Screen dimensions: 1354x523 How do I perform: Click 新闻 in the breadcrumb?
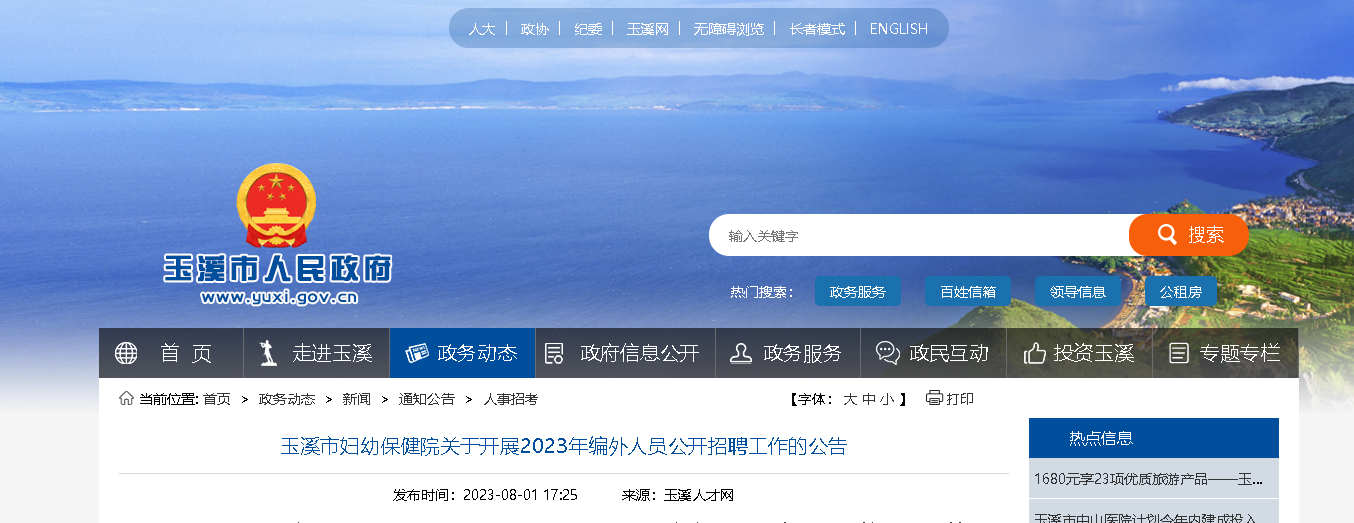(x=357, y=399)
